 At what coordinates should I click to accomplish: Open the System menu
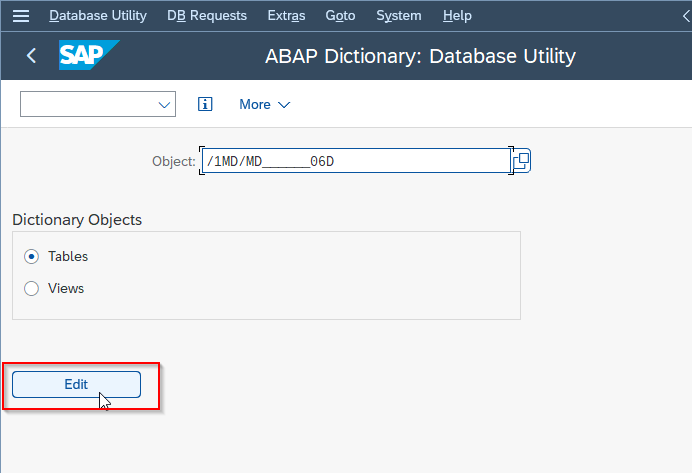399,16
